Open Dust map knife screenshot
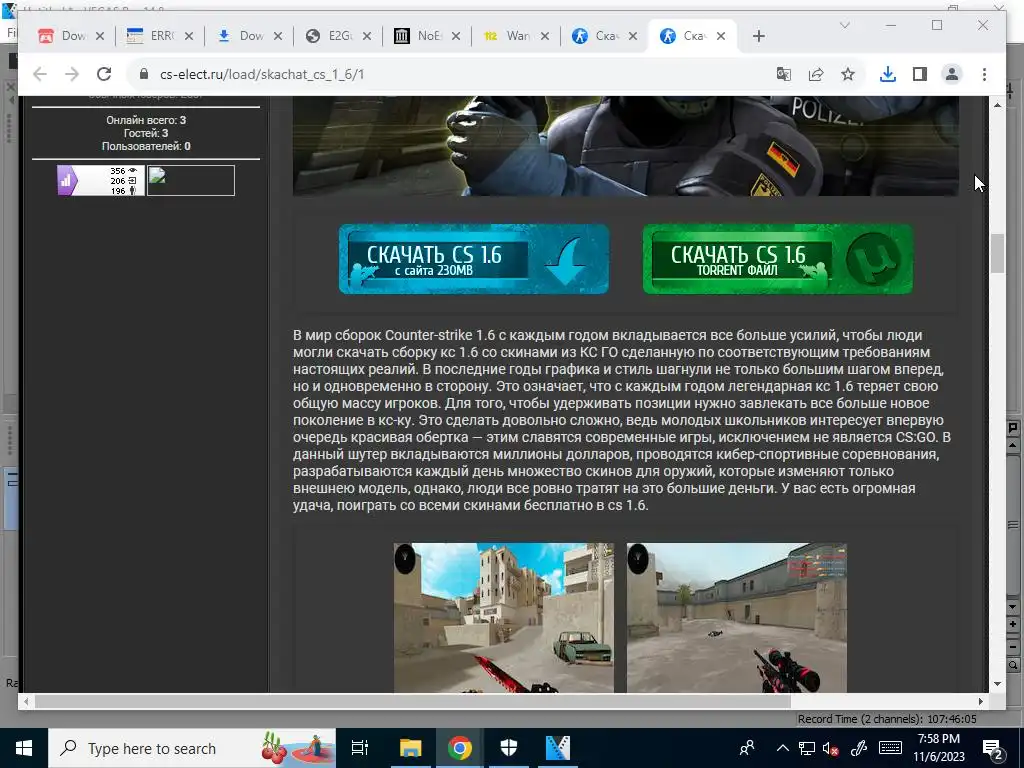1024x768 pixels. pos(504,617)
